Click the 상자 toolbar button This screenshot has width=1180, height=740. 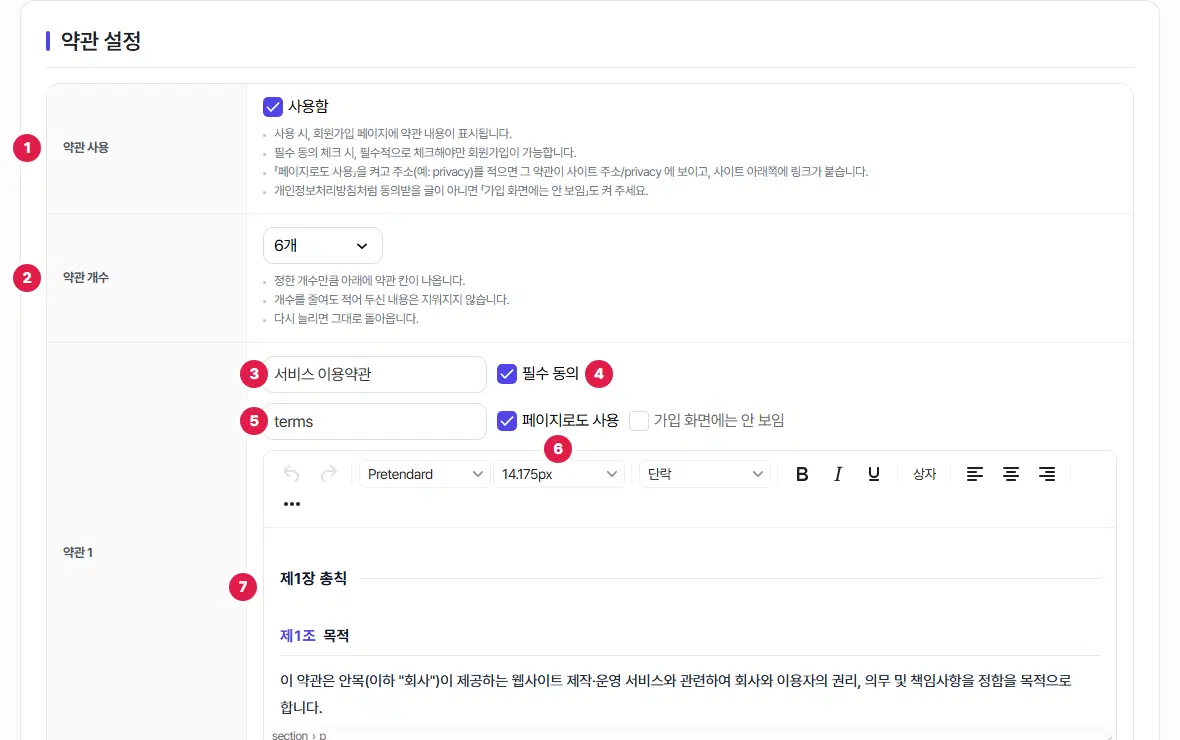pyautogui.click(x=924, y=474)
